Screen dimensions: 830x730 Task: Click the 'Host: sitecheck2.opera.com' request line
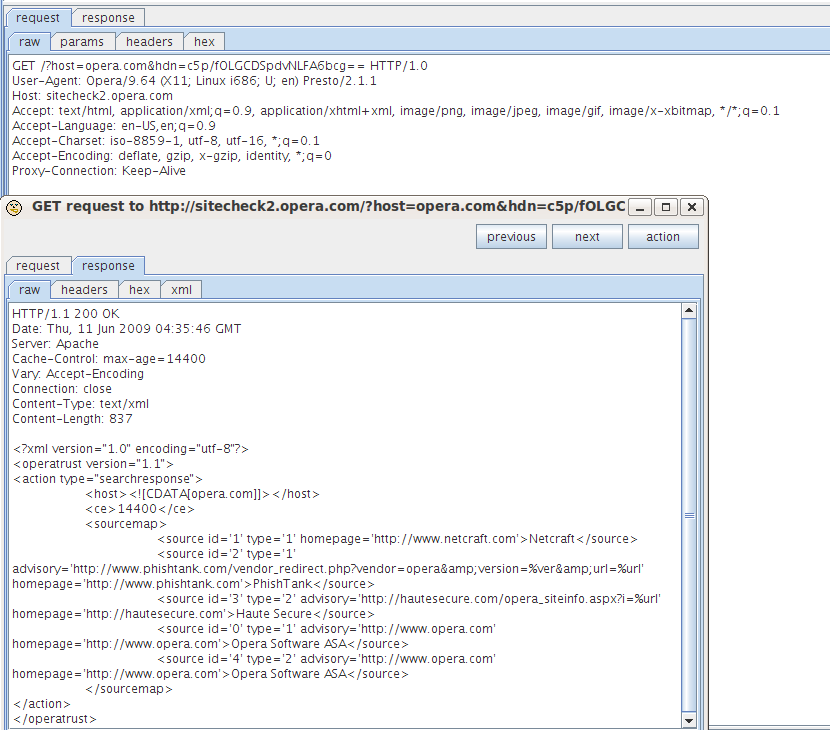(x=92, y=96)
